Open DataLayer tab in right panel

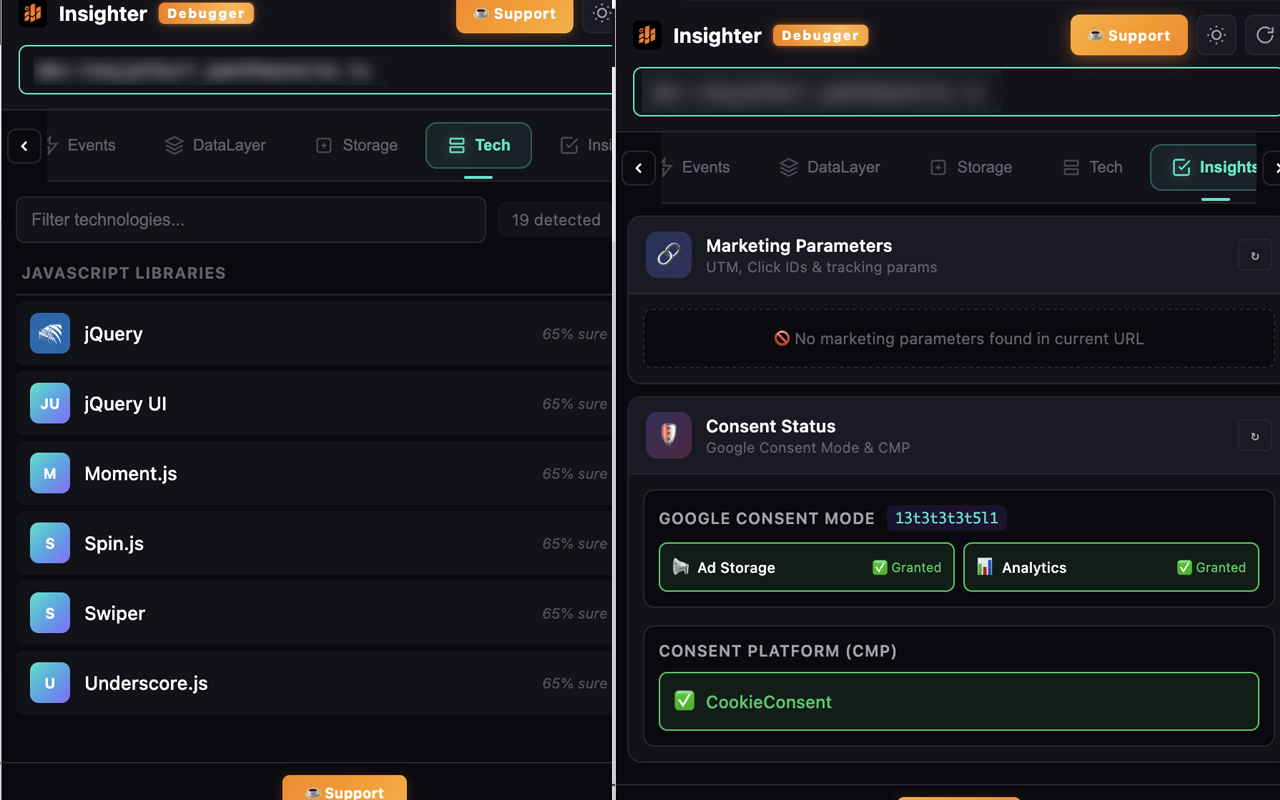coord(830,167)
